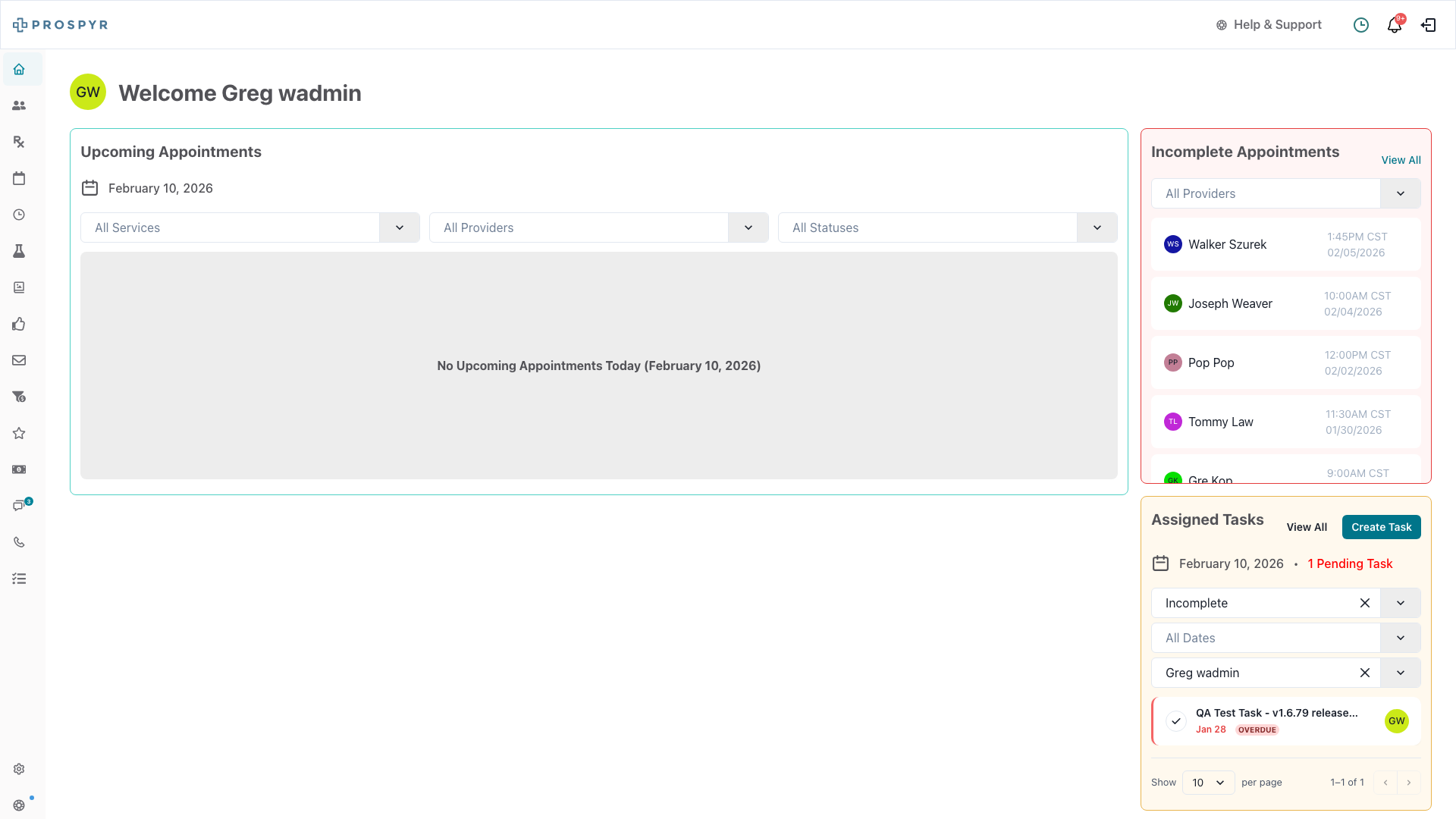Clear the Incomplete status filter
Screen dimensions: 1456x819
tap(1365, 603)
